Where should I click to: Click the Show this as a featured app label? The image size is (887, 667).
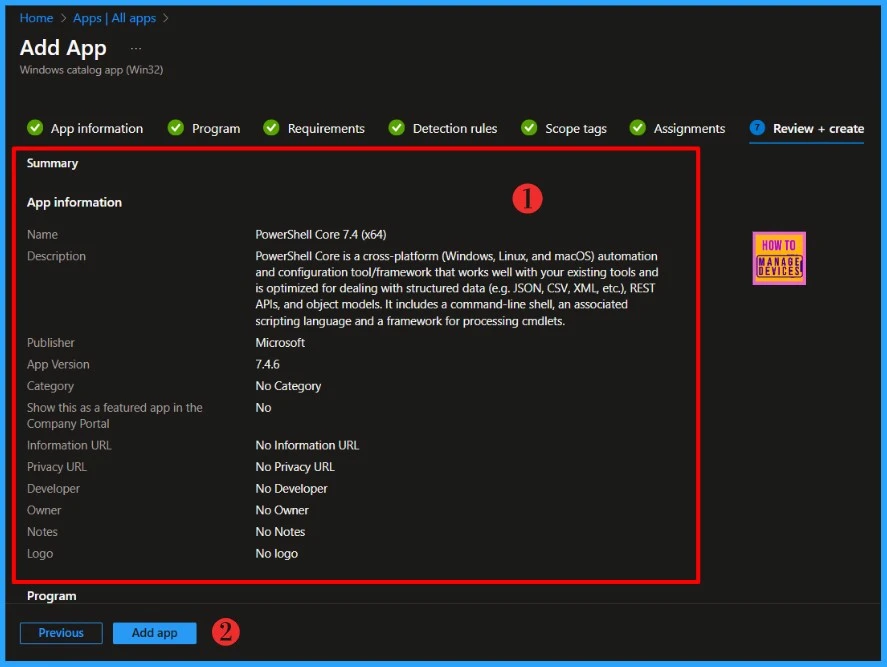(x=114, y=415)
